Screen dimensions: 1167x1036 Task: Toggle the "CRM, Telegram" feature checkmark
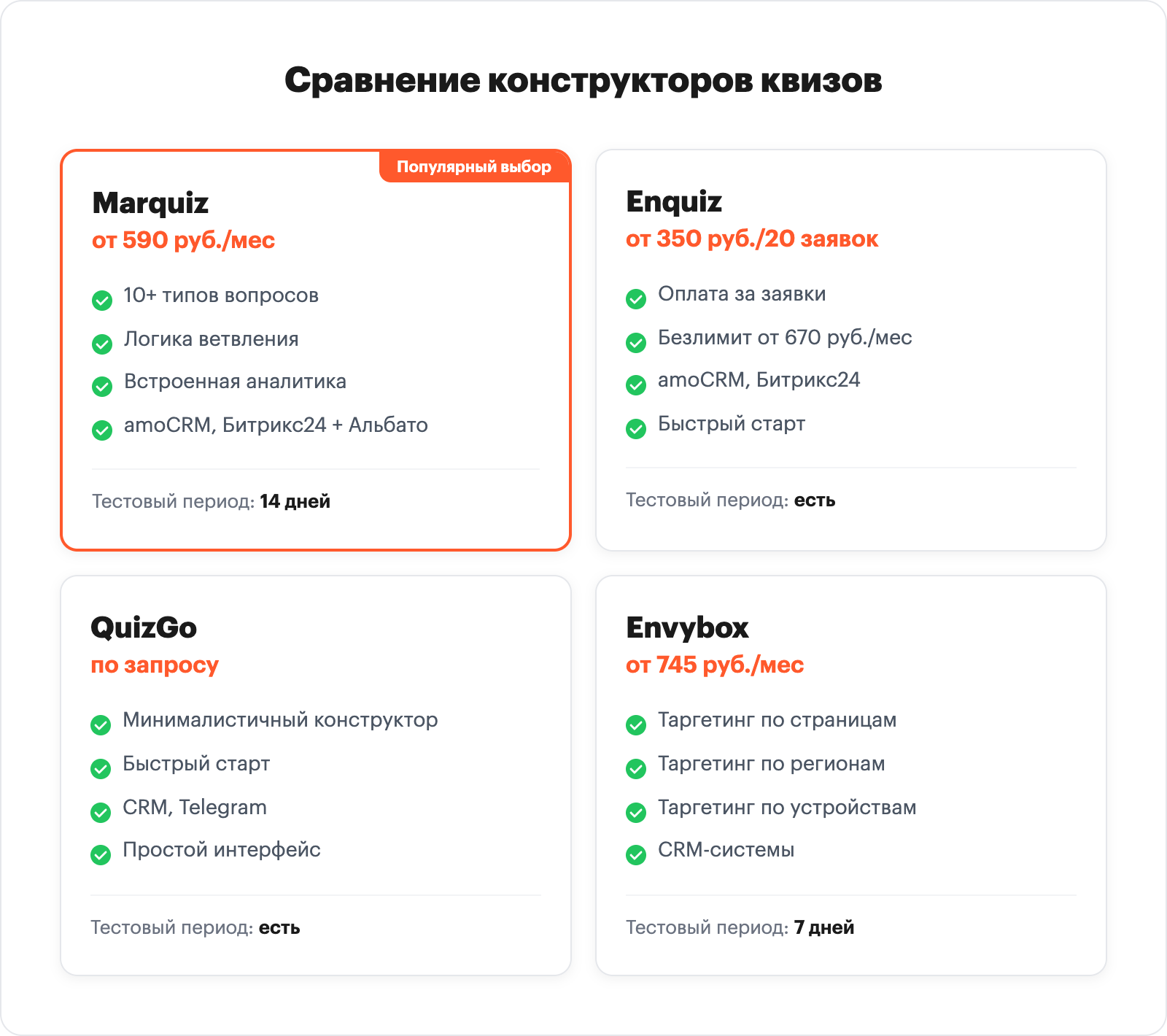pos(101,812)
